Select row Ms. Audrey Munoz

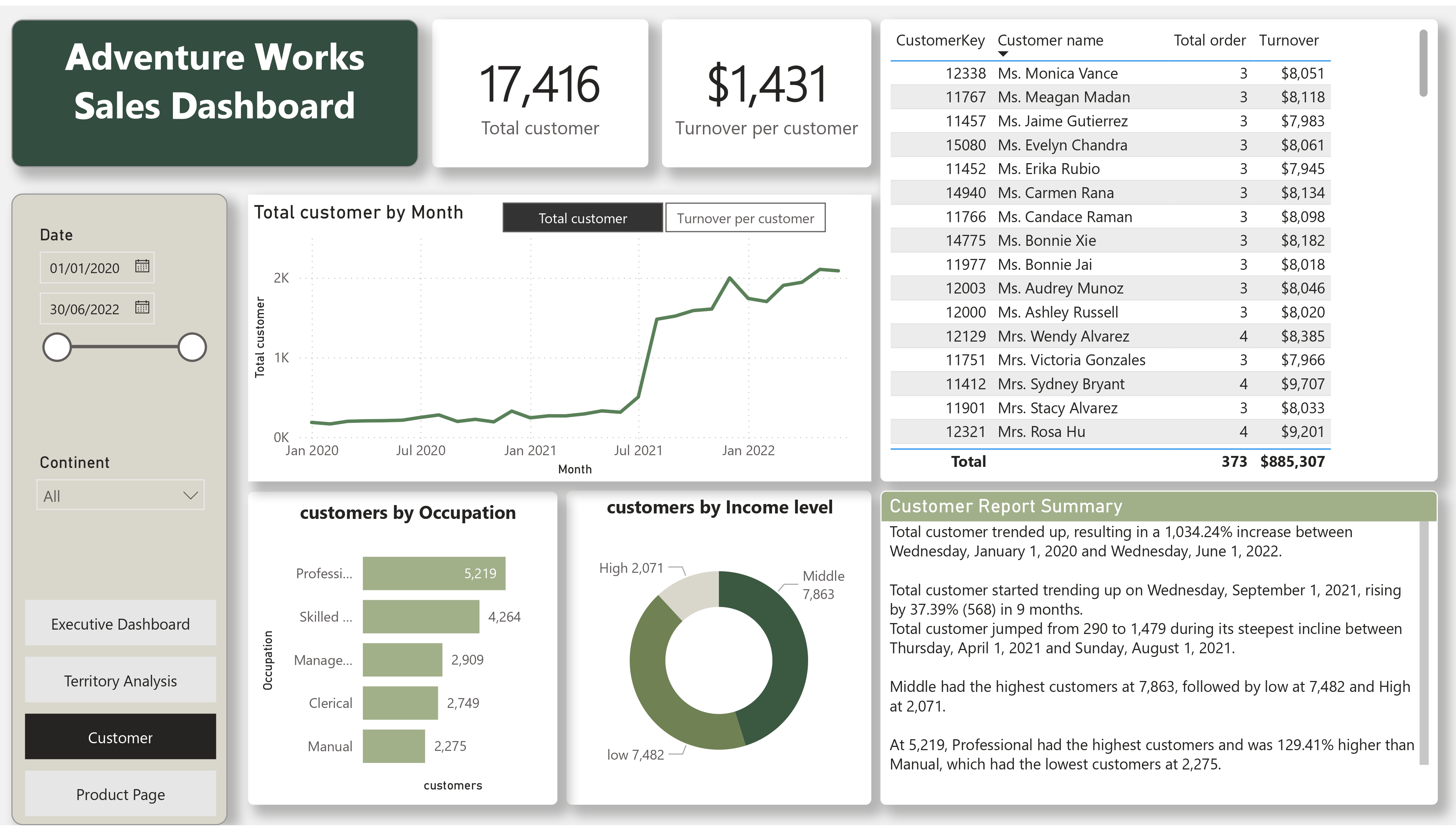tap(1110, 288)
